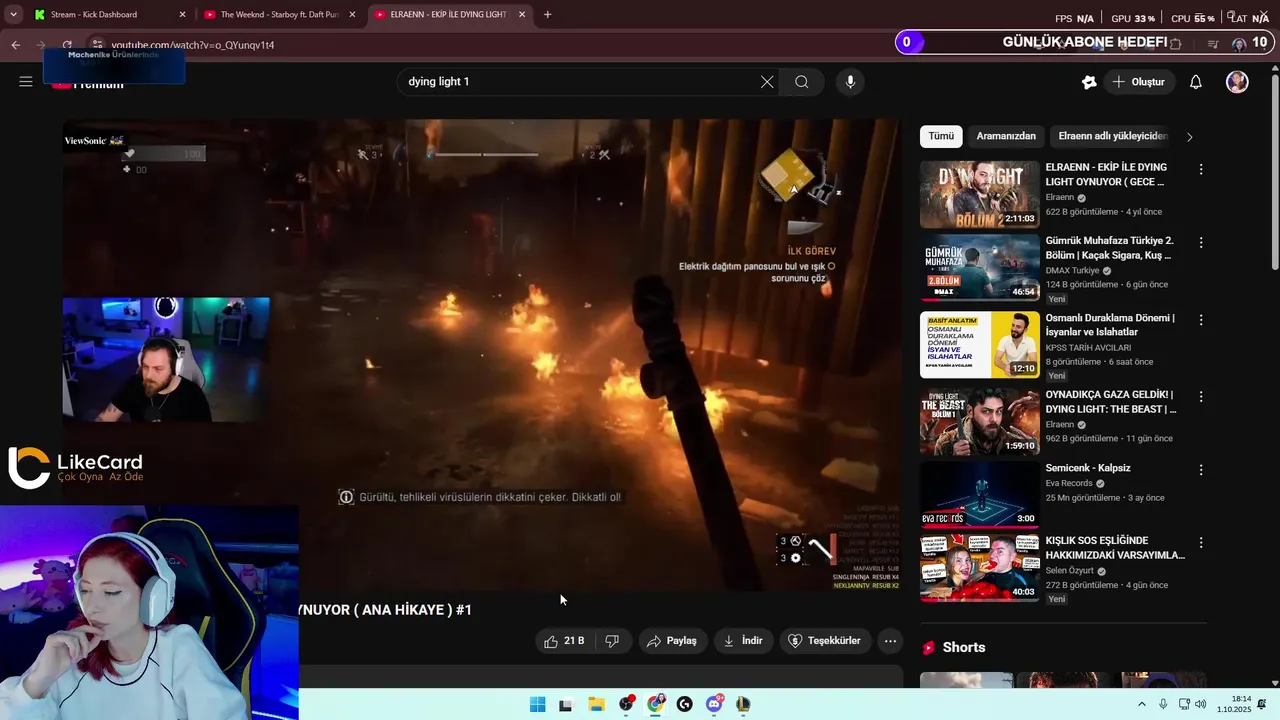Open the Elraenn channel name link
The height and width of the screenshot is (720, 1280).
pos(1059,198)
